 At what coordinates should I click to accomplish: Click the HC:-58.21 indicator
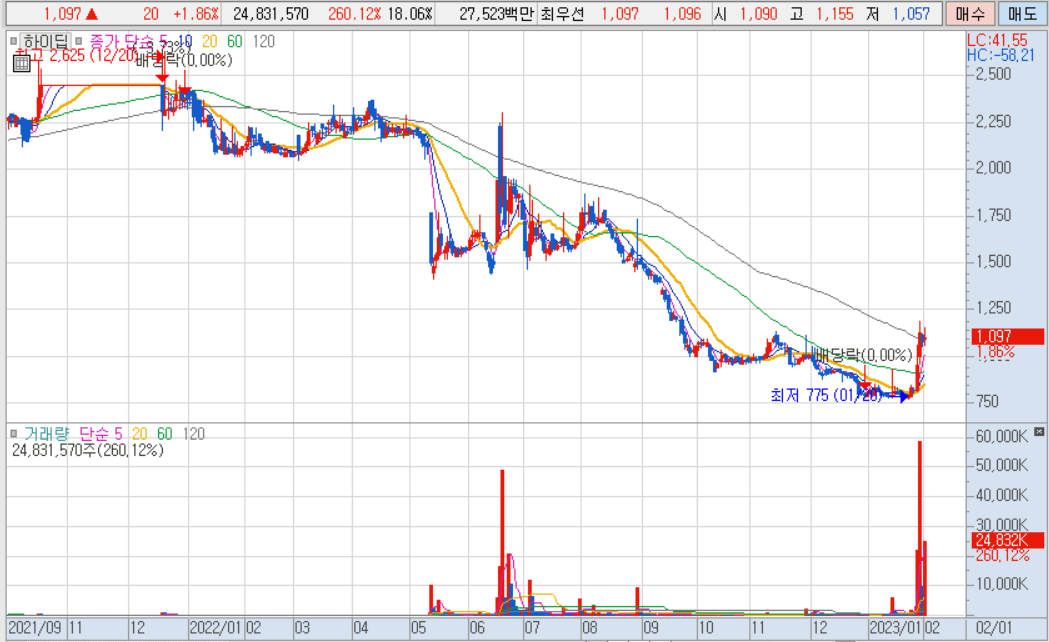[1001, 56]
